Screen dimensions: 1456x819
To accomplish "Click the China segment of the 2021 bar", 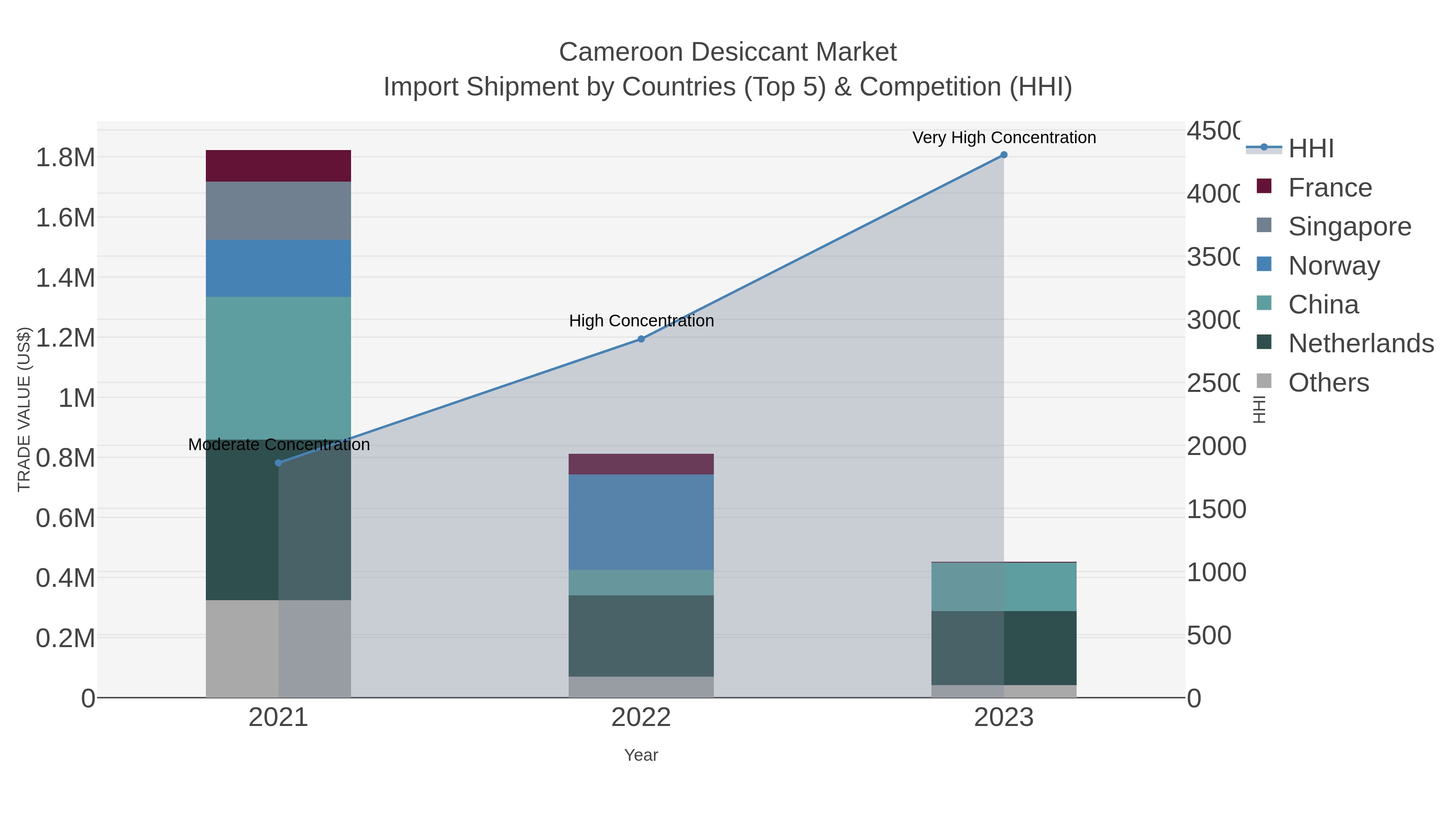I will (278, 368).
